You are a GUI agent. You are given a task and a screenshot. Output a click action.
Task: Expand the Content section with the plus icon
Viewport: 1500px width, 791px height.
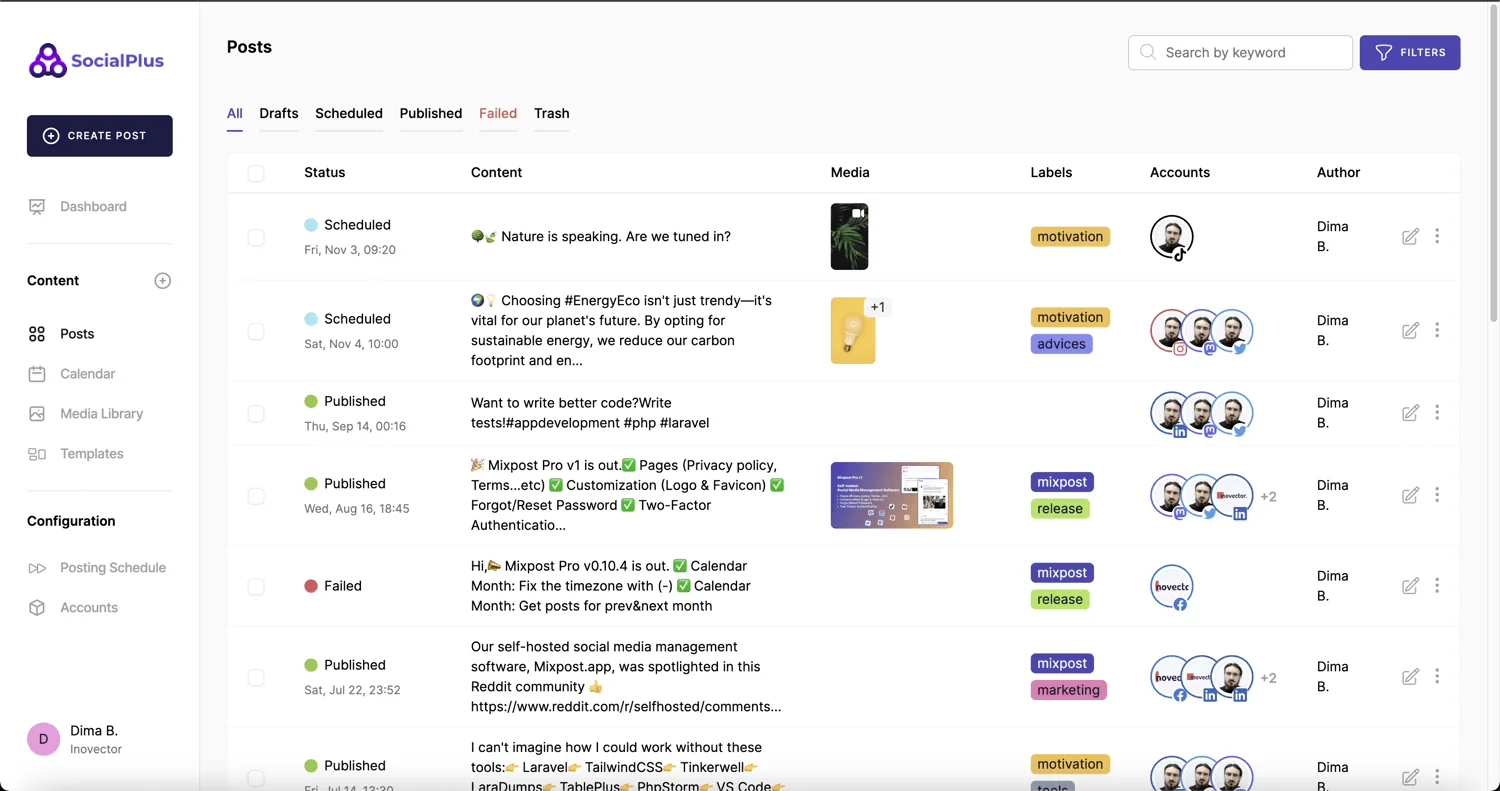(x=162, y=280)
